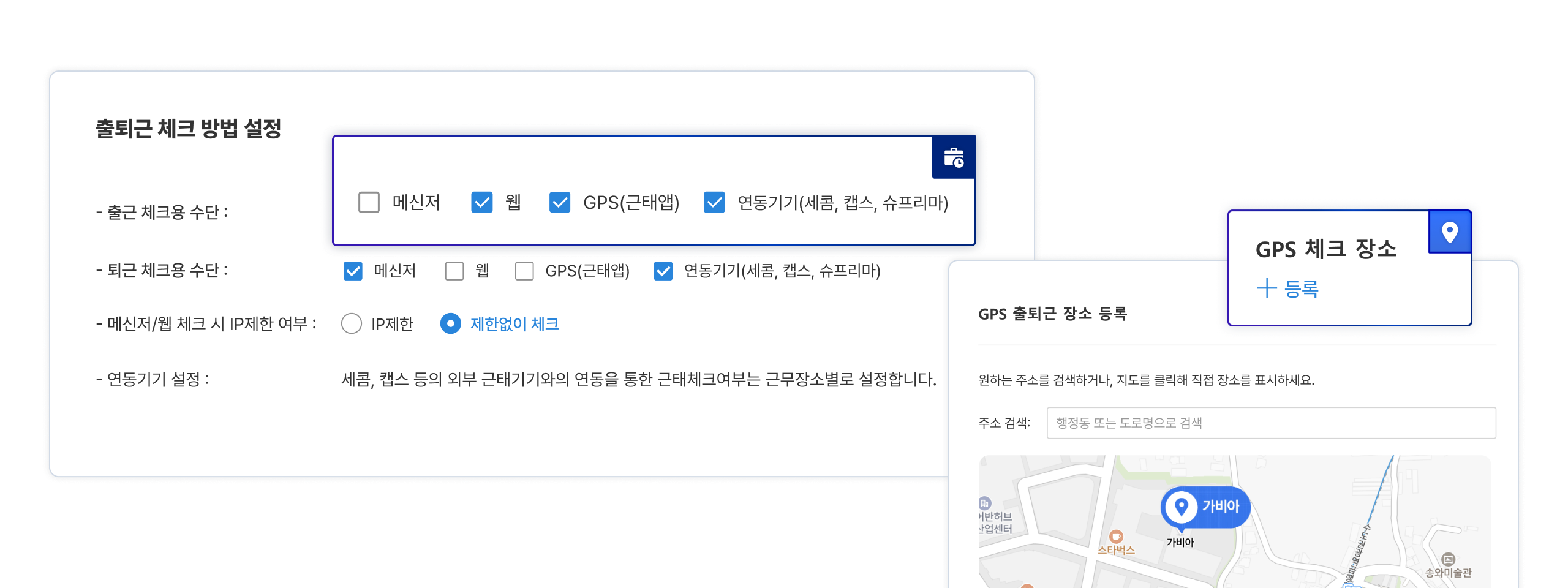Uncheck 연동기기(세콤, 캡스, 슈프리마) in the 퇴근 row

pos(663,272)
